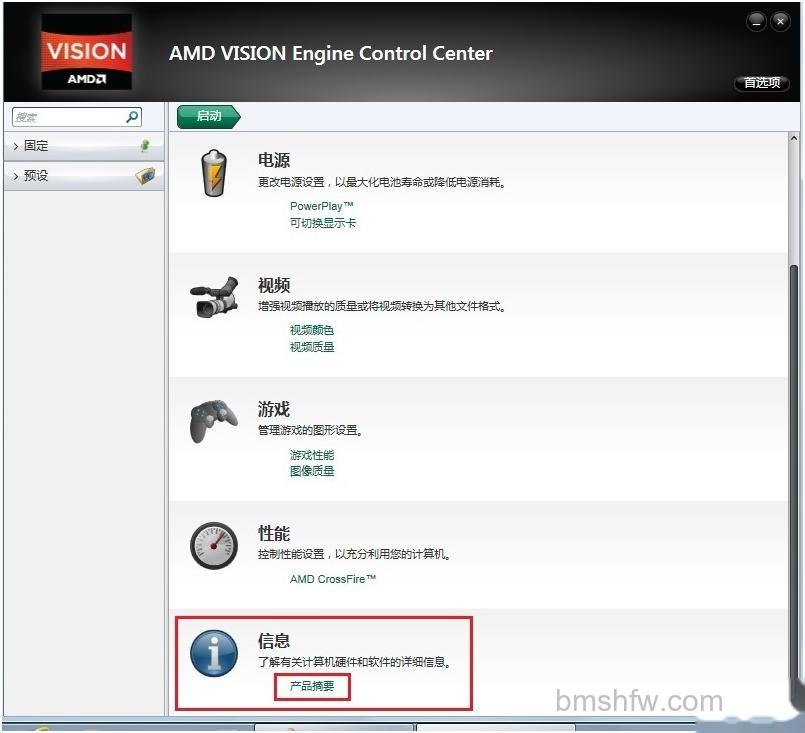This screenshot has height=733, width=805.
Task: Click the search magnifier icon
Action: 132,117
